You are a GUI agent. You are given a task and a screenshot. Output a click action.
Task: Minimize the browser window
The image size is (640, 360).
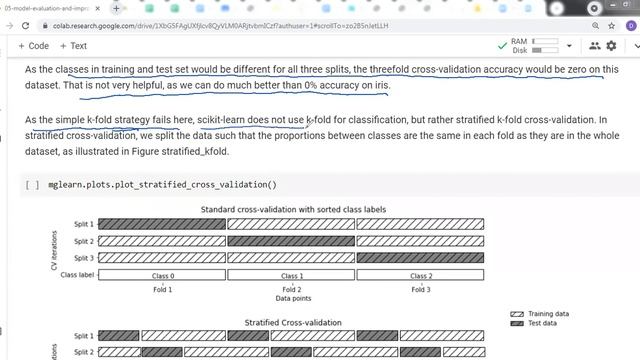click(x=612, y=5)
